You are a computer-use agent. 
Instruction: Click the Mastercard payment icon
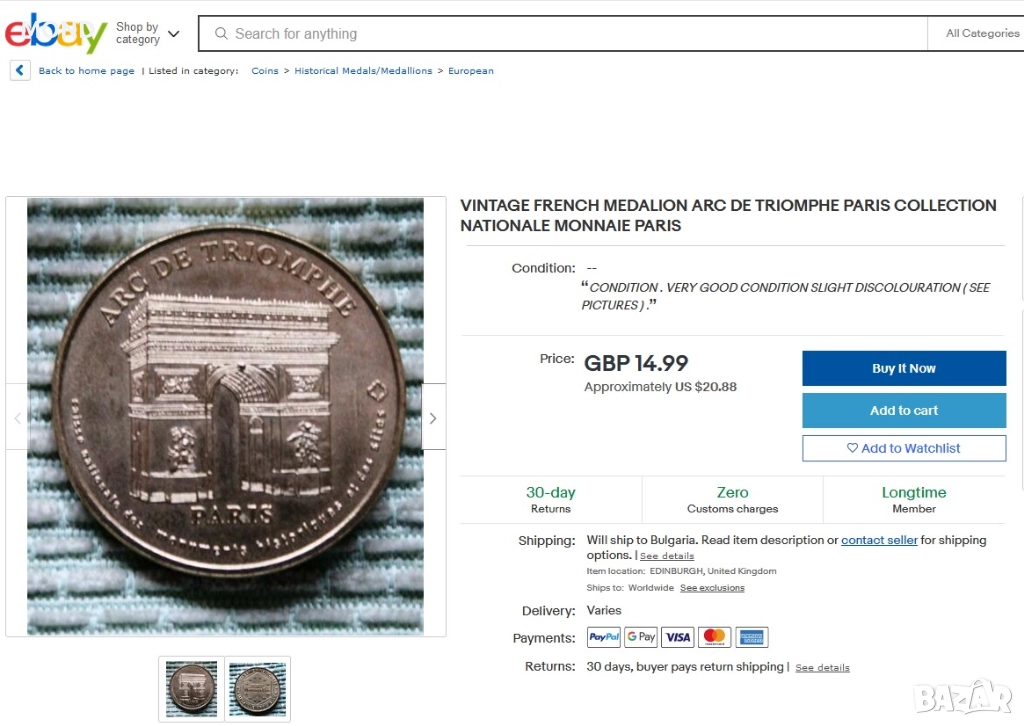point(714,637)
